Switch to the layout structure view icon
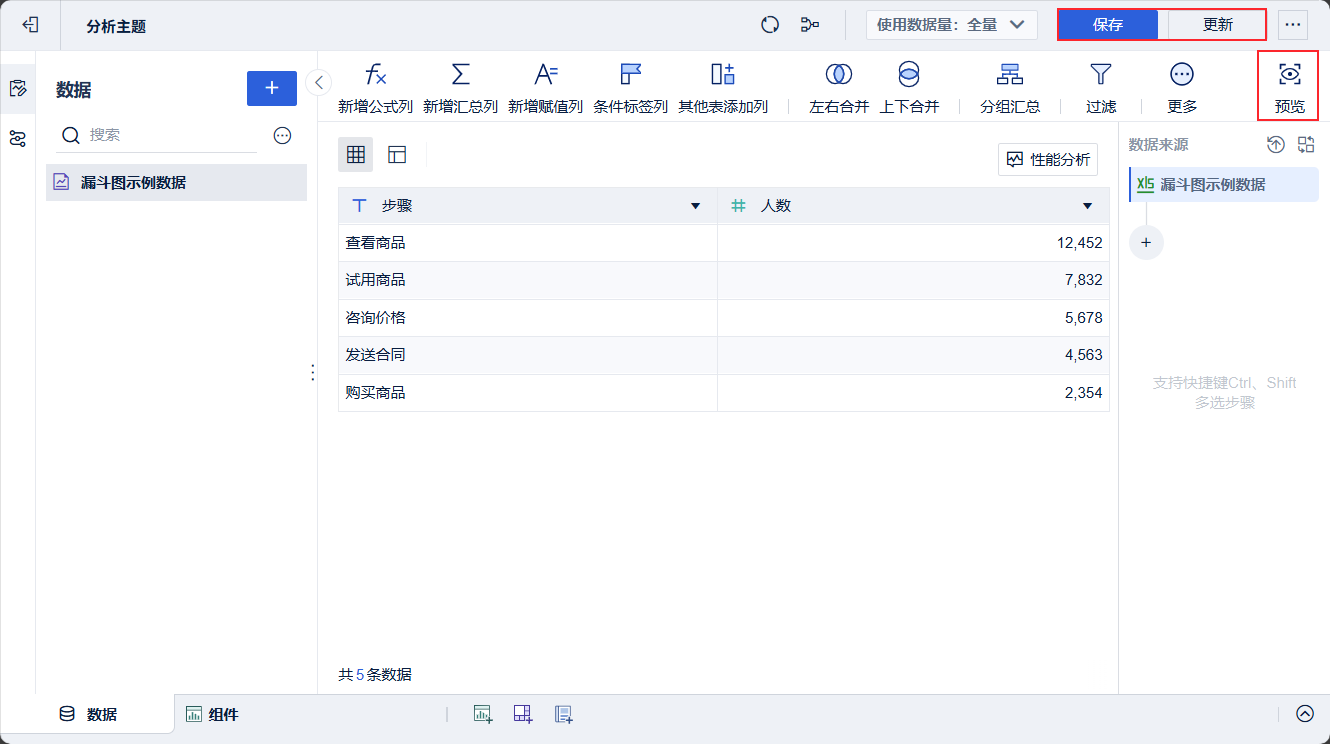Viewport: 1330px width, 744px height. [x=397, y=155]
